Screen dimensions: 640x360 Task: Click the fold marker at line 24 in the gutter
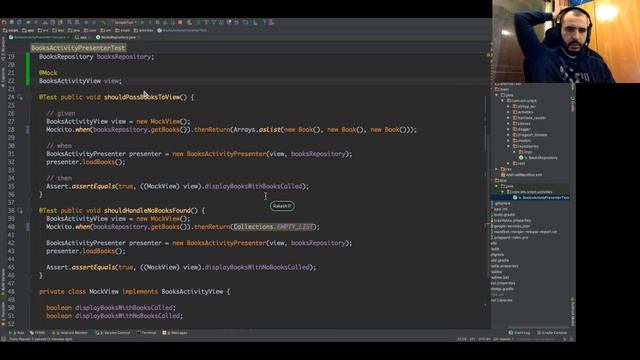[30, 97]
